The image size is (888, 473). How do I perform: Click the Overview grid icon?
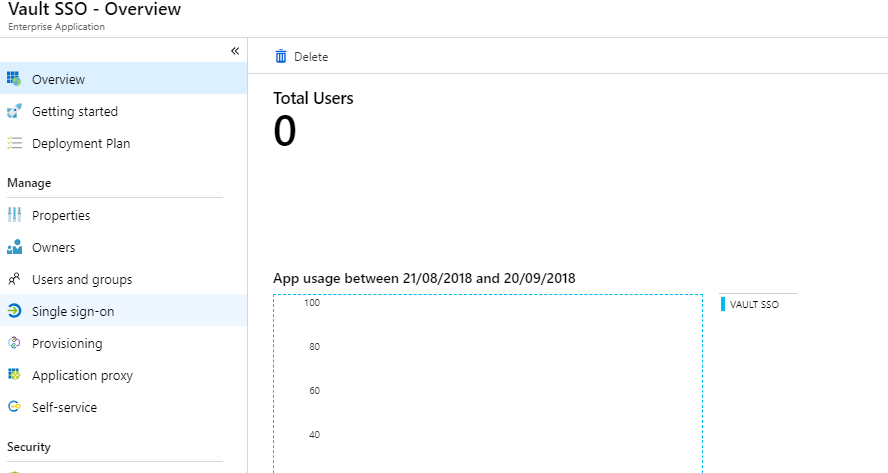[x=14, y=79]
